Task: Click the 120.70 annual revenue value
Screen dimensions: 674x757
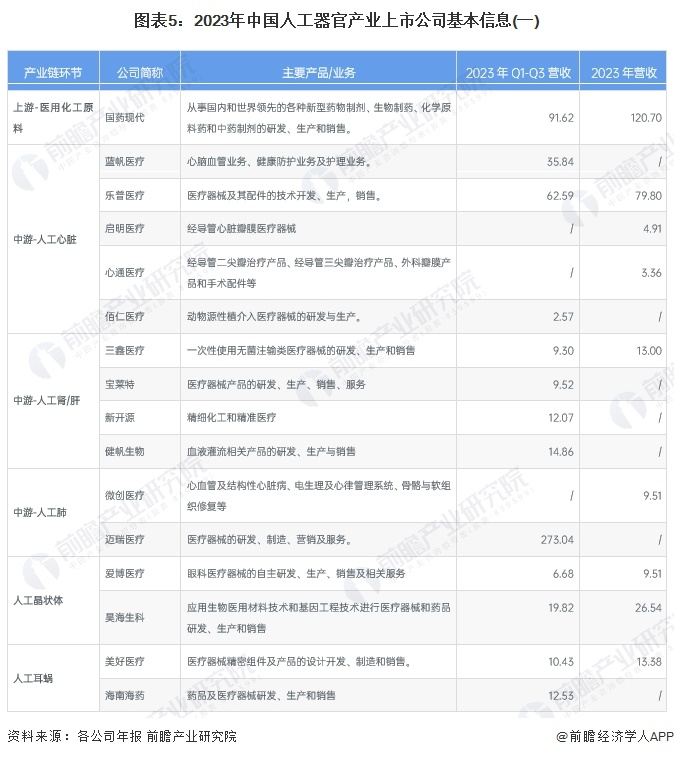Action: pyautogui.click(x=646, y=117)
